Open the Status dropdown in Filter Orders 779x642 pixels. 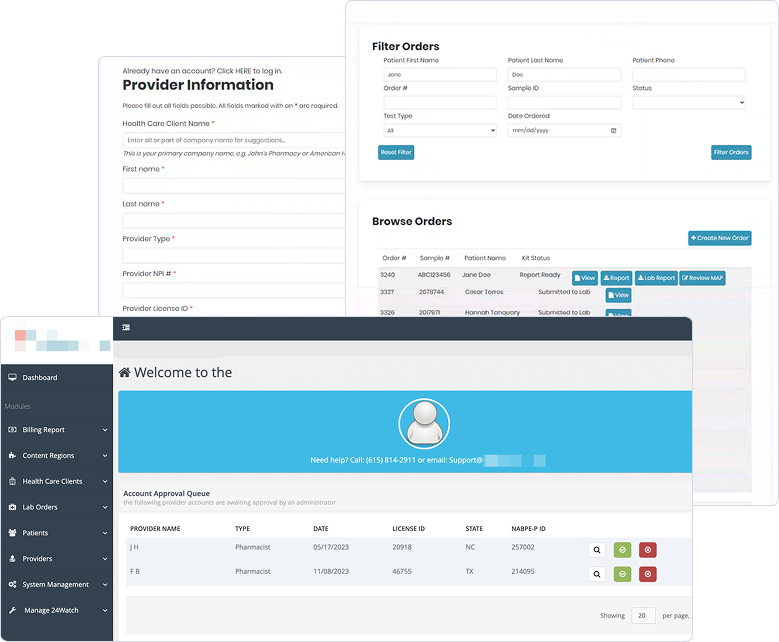[x=688, y=102]
